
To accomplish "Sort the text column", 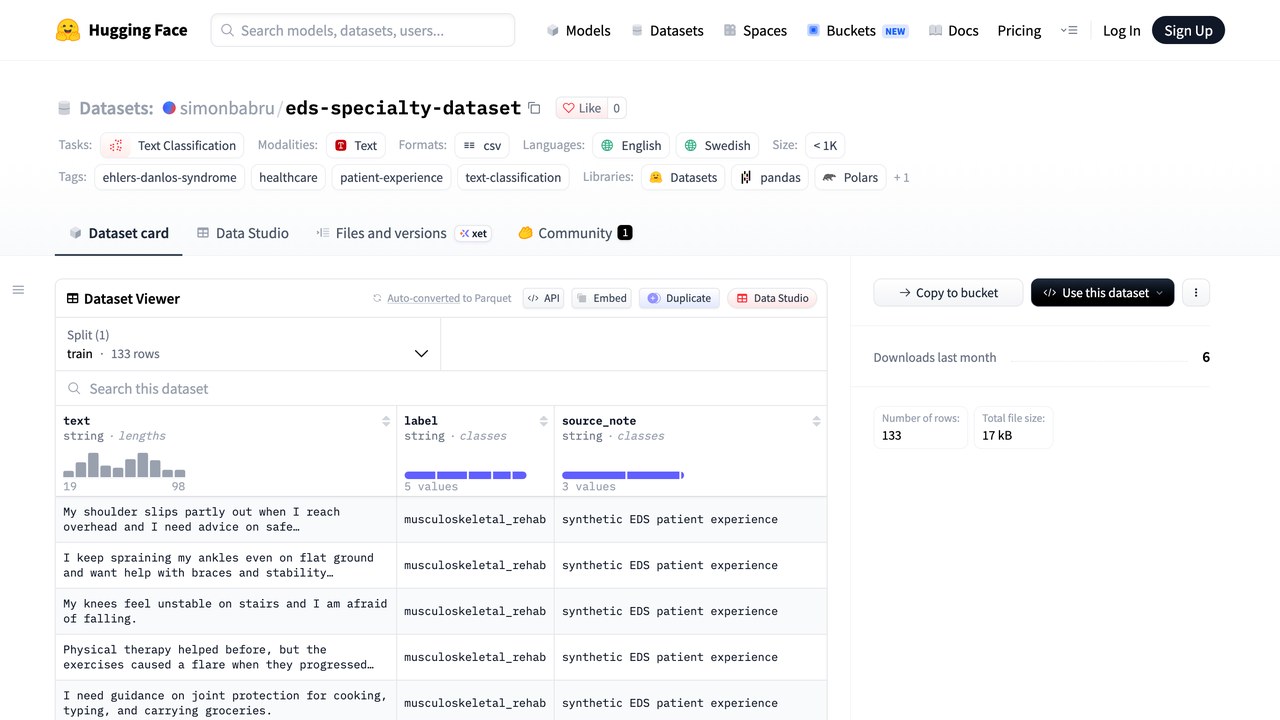I will tap(386, 421).
